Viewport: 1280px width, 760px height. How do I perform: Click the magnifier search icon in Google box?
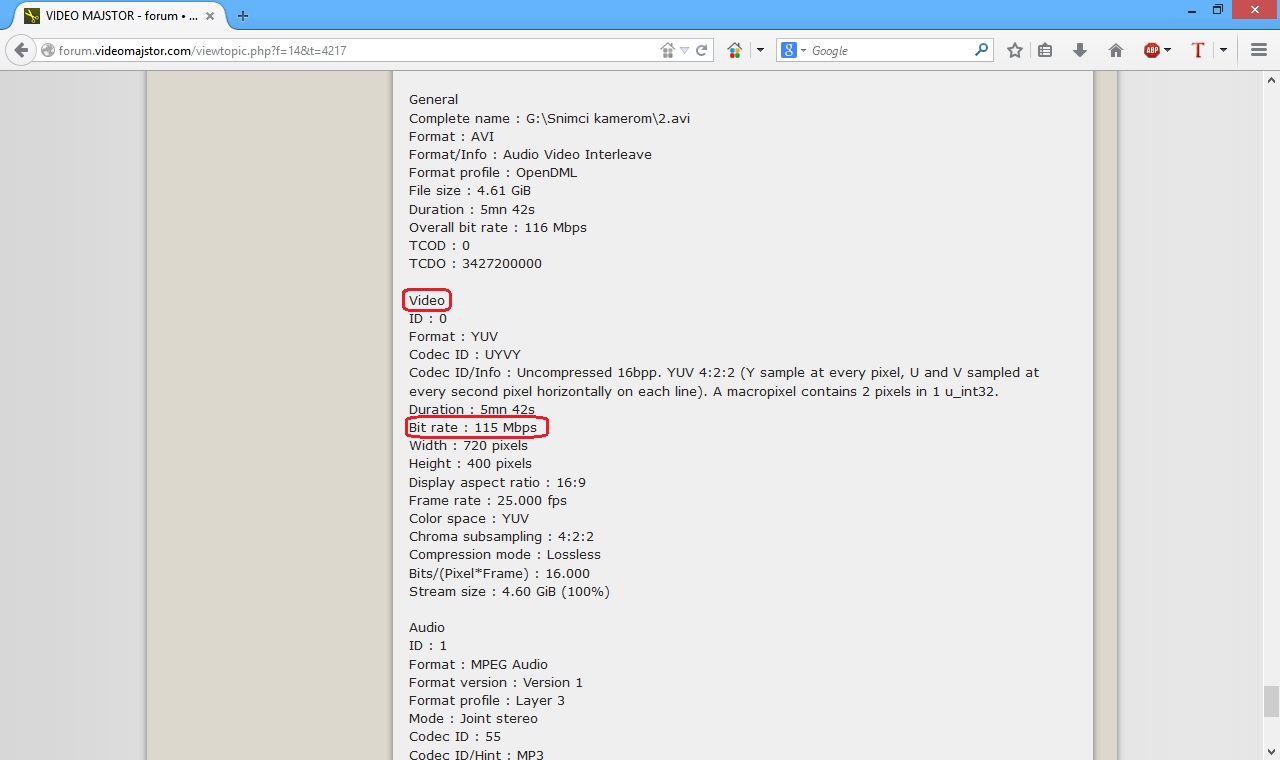pos(981,50)
